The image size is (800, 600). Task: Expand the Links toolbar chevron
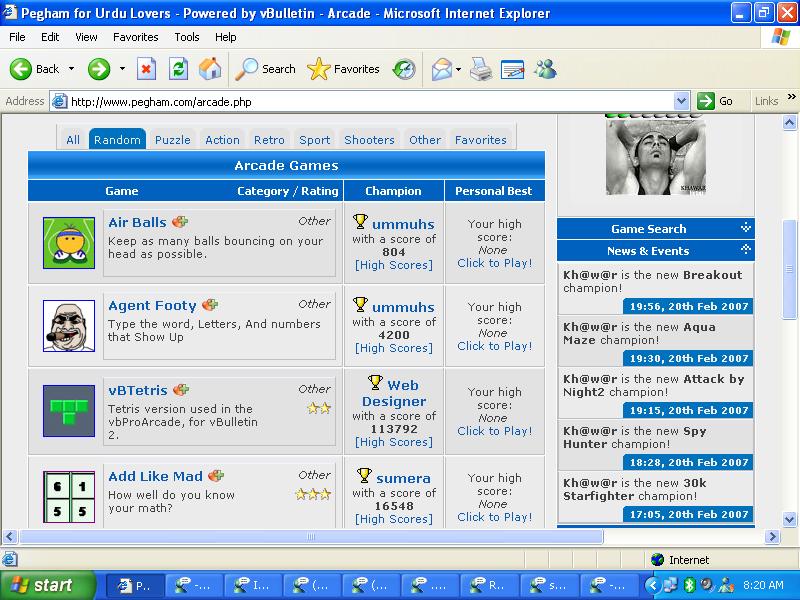792,97
